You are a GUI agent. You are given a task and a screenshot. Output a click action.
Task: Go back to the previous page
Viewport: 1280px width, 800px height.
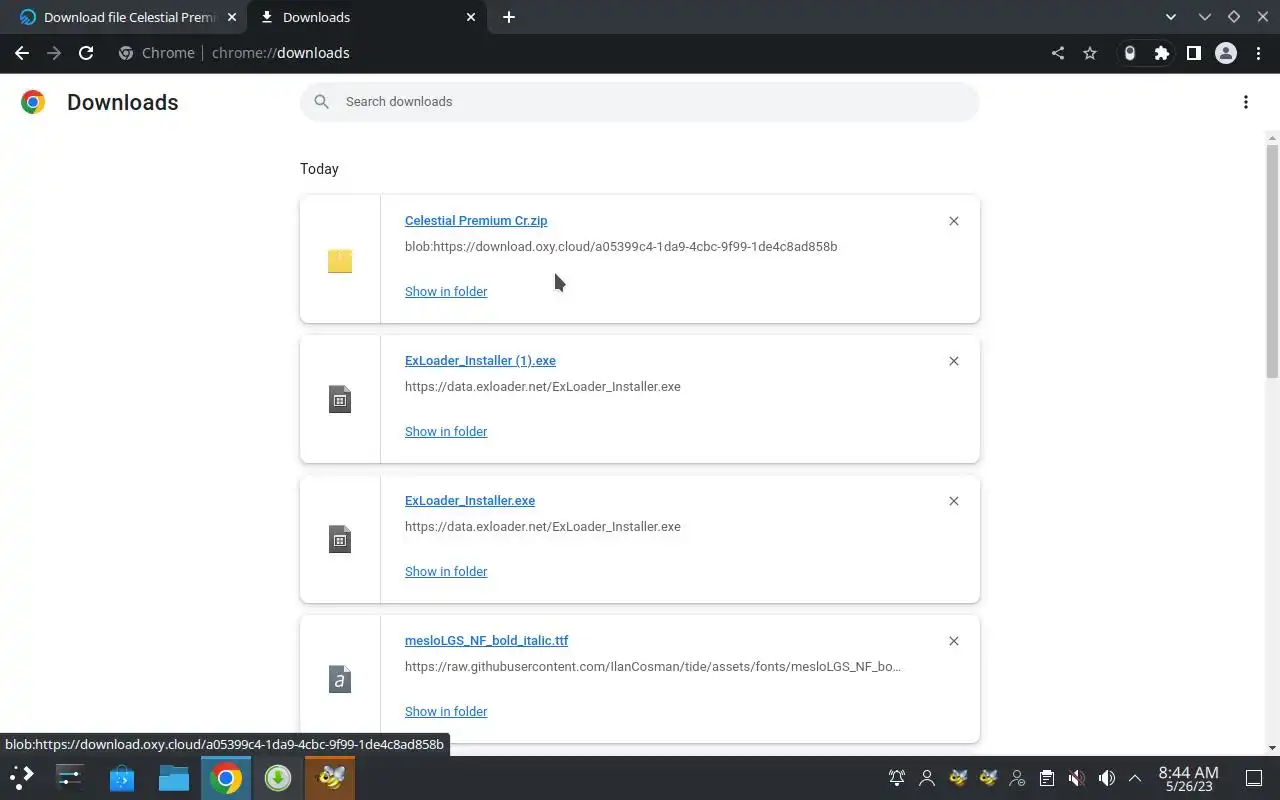[x=22, y=53]
